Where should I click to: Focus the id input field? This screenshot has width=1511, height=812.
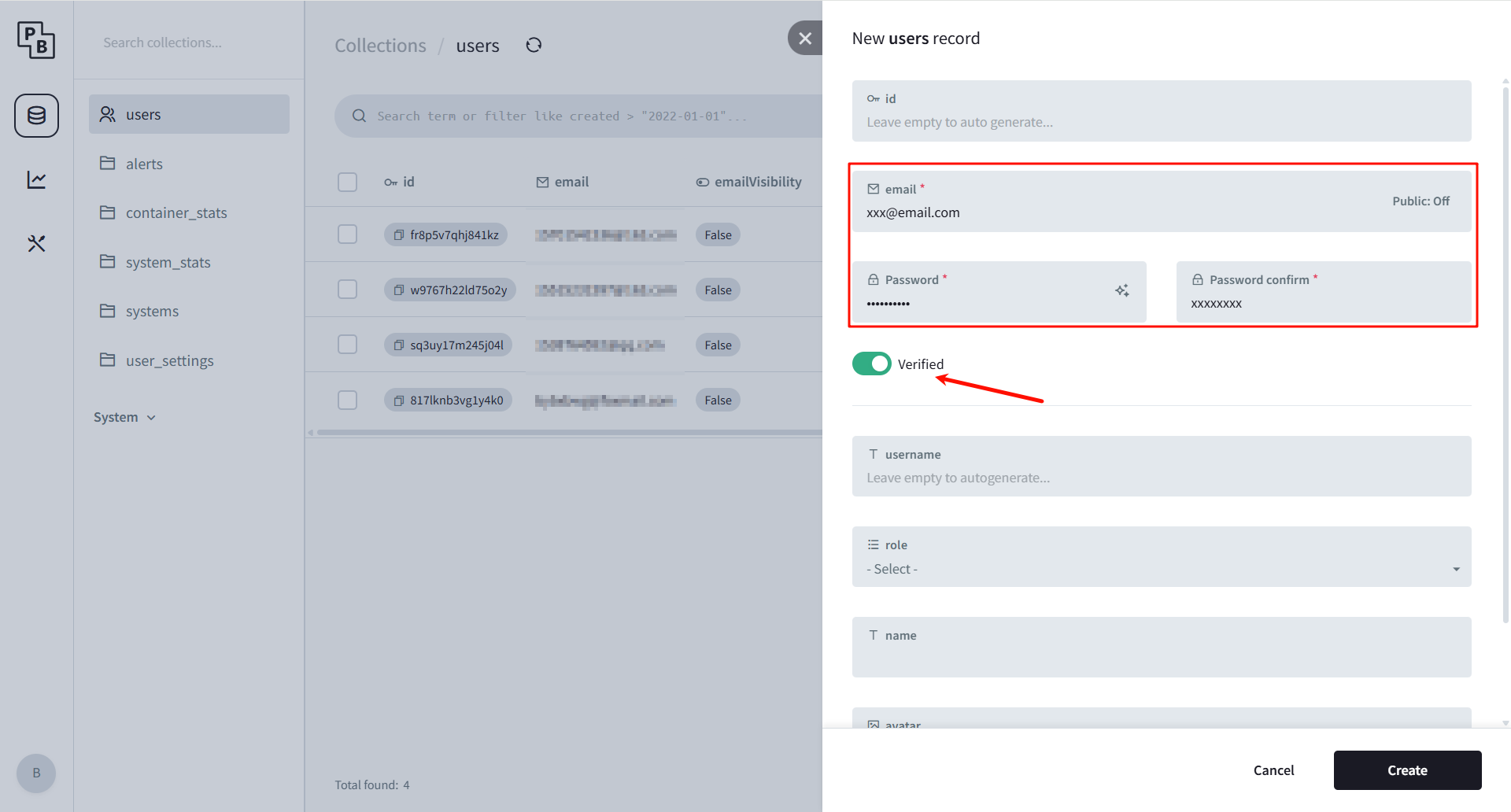[x=1162, y=111]
